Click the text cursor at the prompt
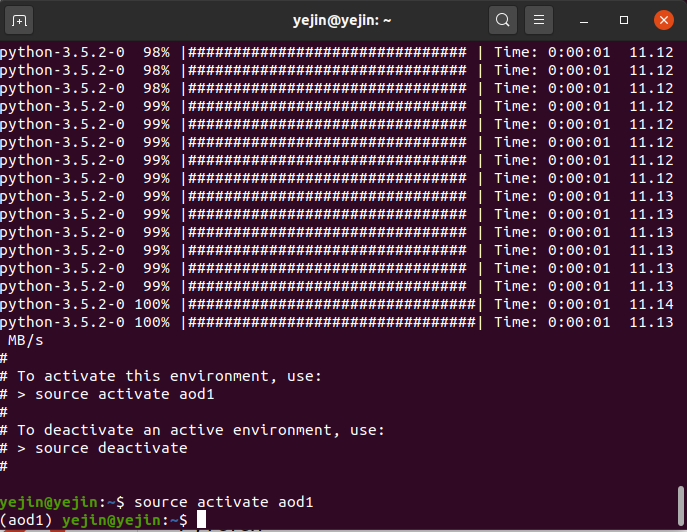687x532 pixels. pos(201,520)
